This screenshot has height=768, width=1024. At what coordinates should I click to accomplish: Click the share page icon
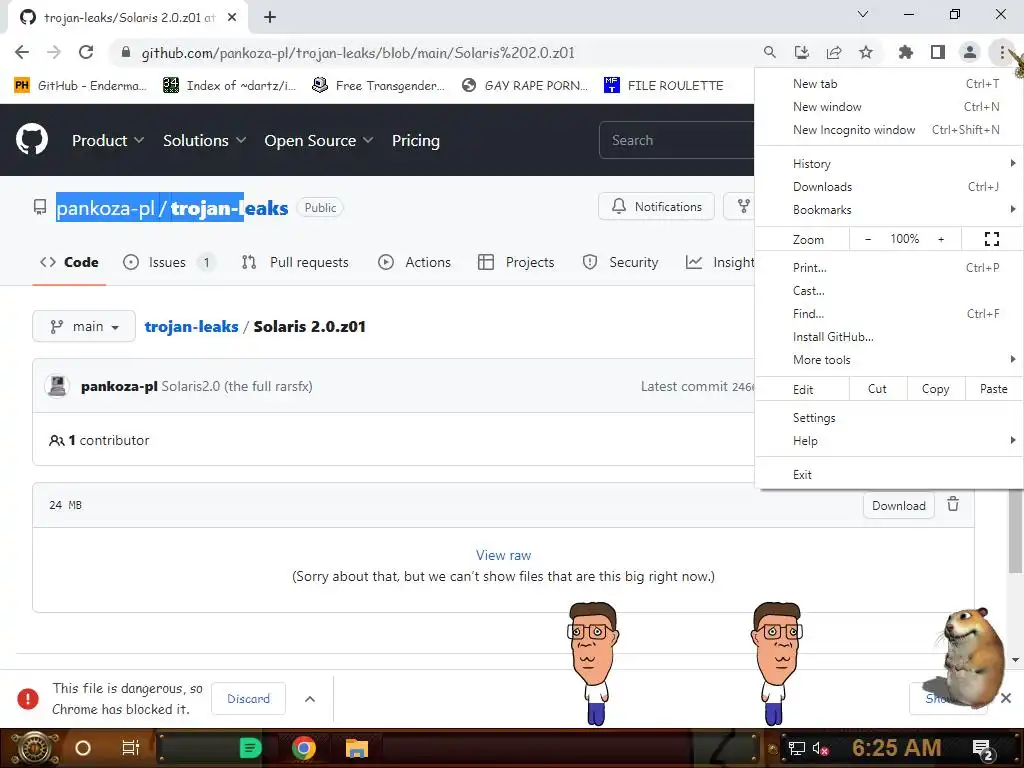(834, 52)
